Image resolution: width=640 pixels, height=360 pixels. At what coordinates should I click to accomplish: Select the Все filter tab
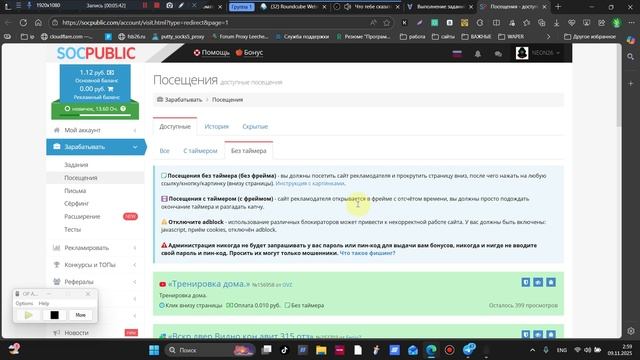point(164,151)
